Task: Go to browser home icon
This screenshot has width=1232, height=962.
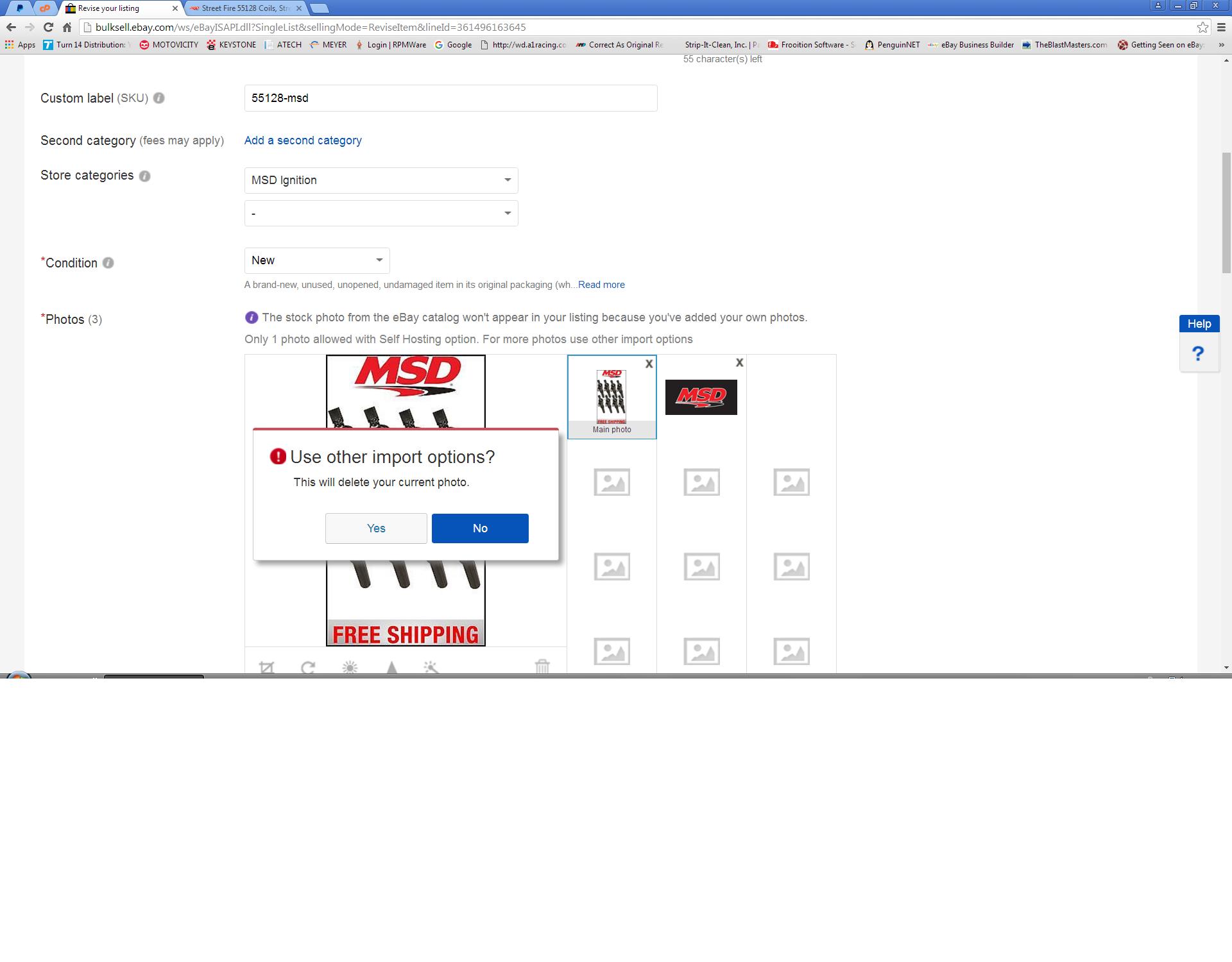Action: 67,27
